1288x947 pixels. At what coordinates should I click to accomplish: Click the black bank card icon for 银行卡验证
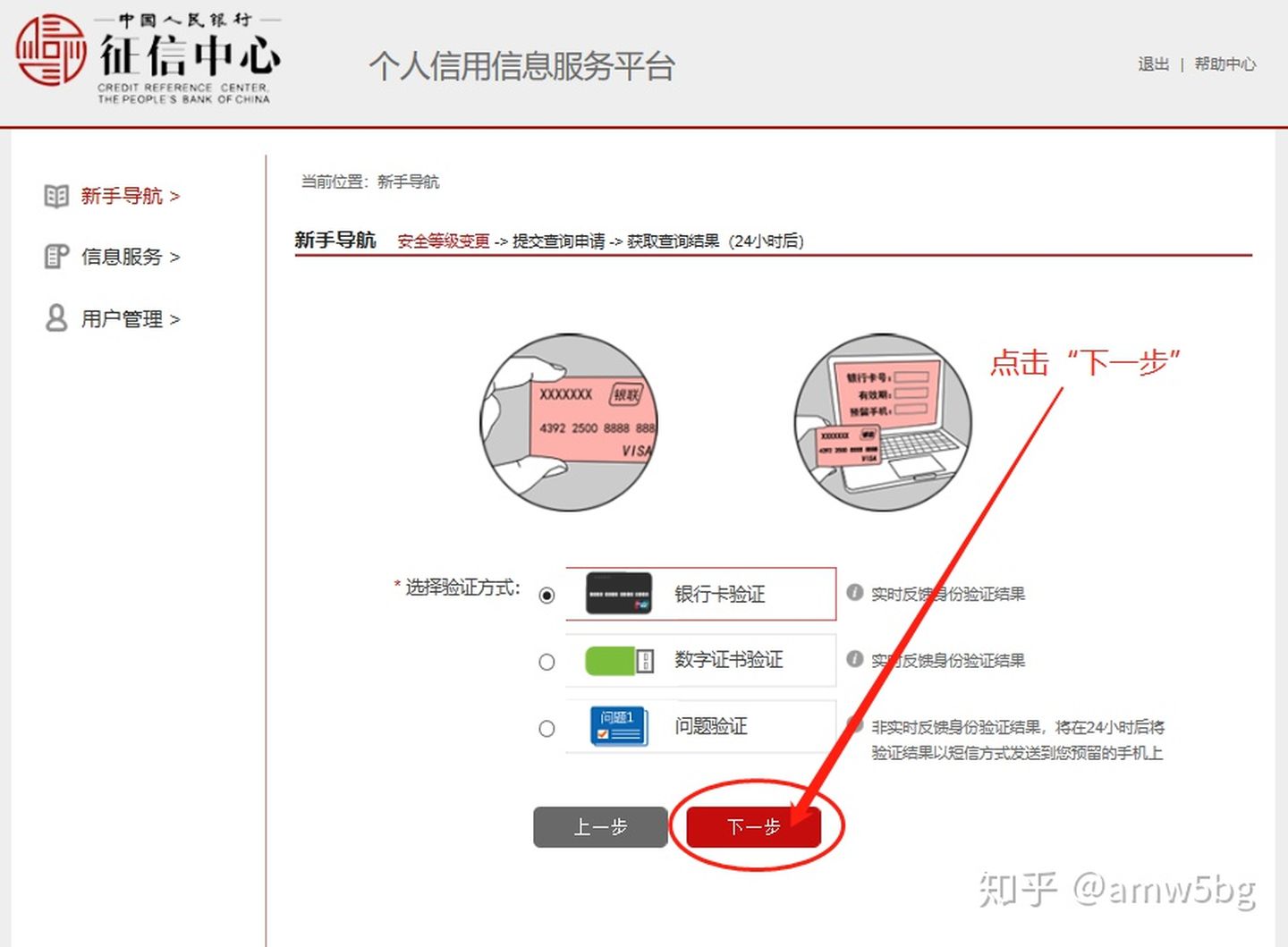click(617, 593)
